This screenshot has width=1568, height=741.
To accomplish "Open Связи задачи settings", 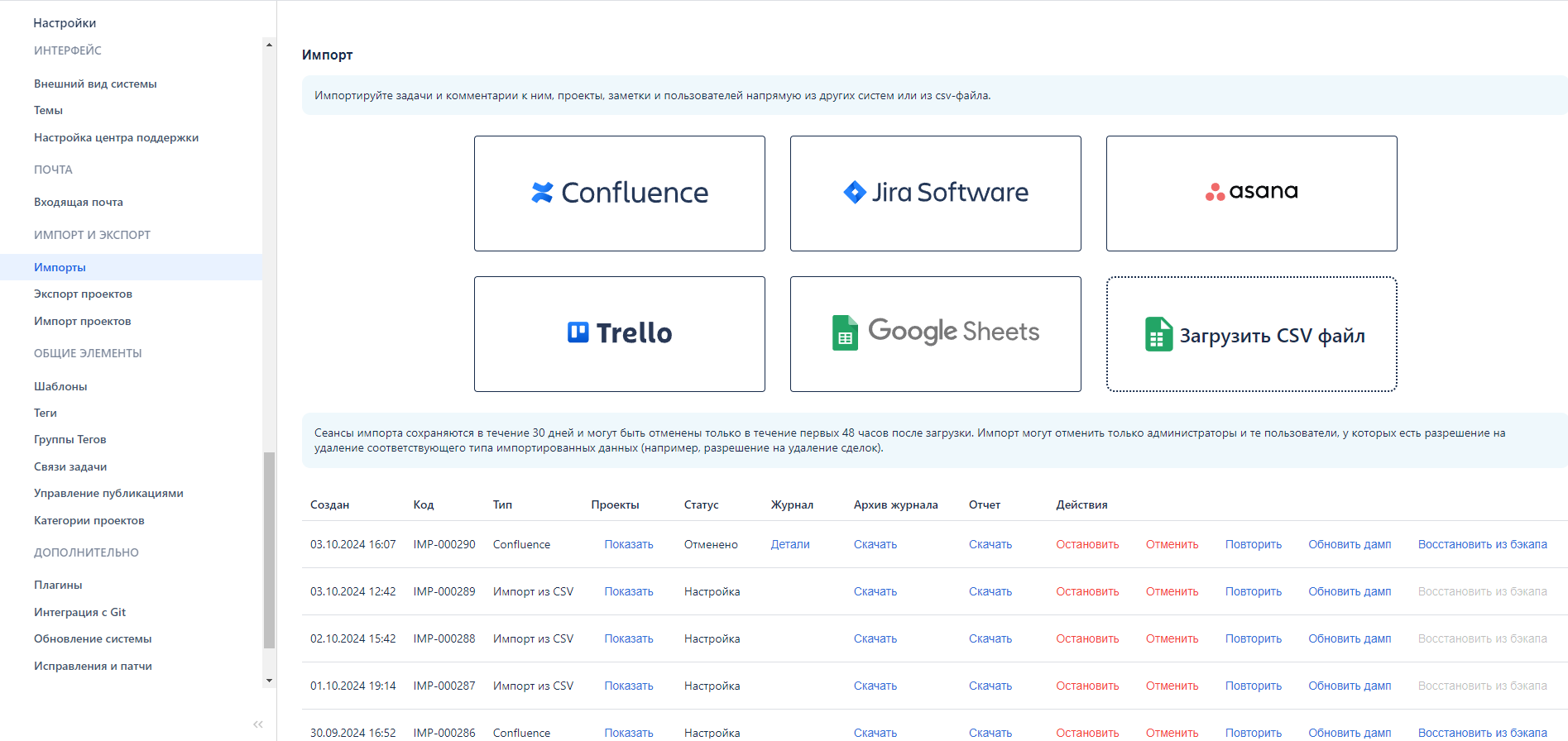I will pyautogui.click(x=70, y=466).
